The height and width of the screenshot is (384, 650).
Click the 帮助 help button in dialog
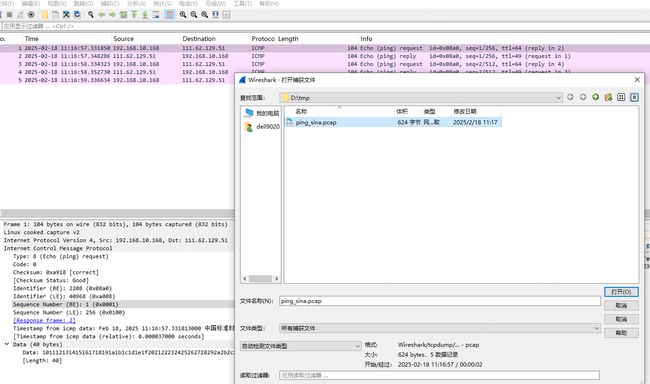(621, 333)
